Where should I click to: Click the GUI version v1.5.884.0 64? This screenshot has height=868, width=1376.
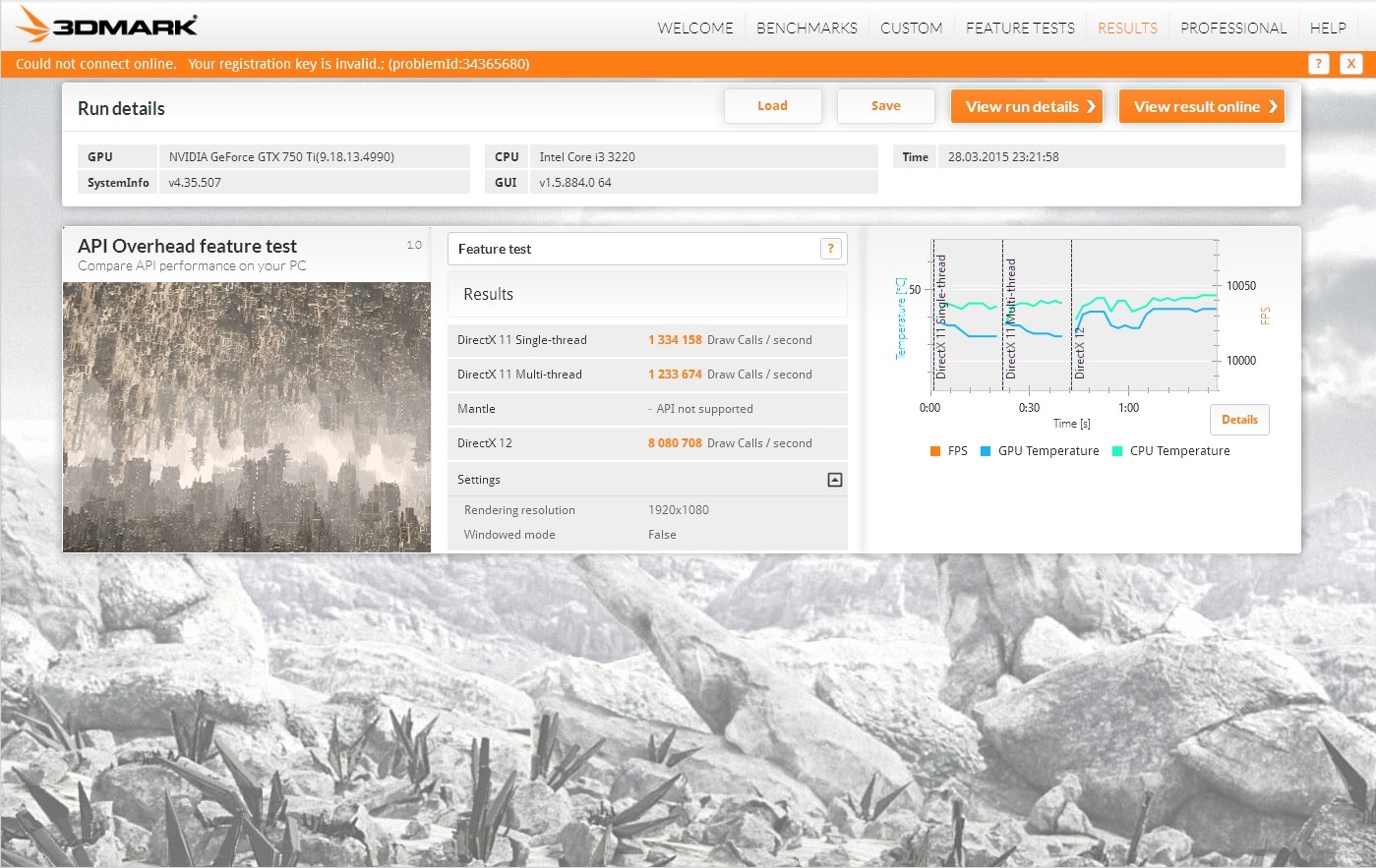coord(575,183)
